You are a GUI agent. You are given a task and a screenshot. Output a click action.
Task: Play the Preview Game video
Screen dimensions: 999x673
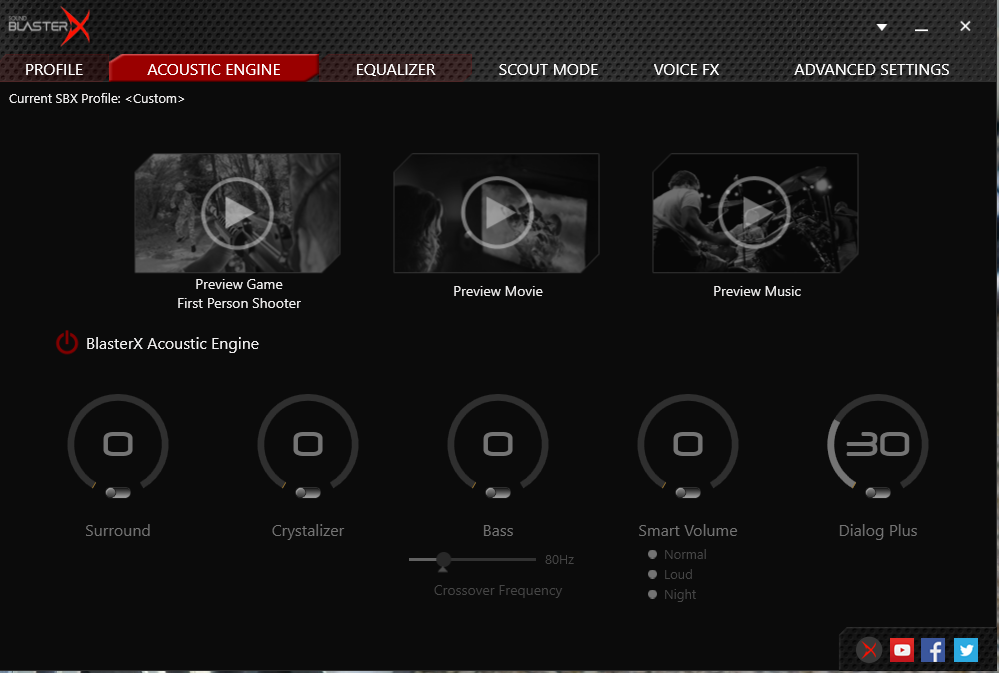tap(238, 212)
